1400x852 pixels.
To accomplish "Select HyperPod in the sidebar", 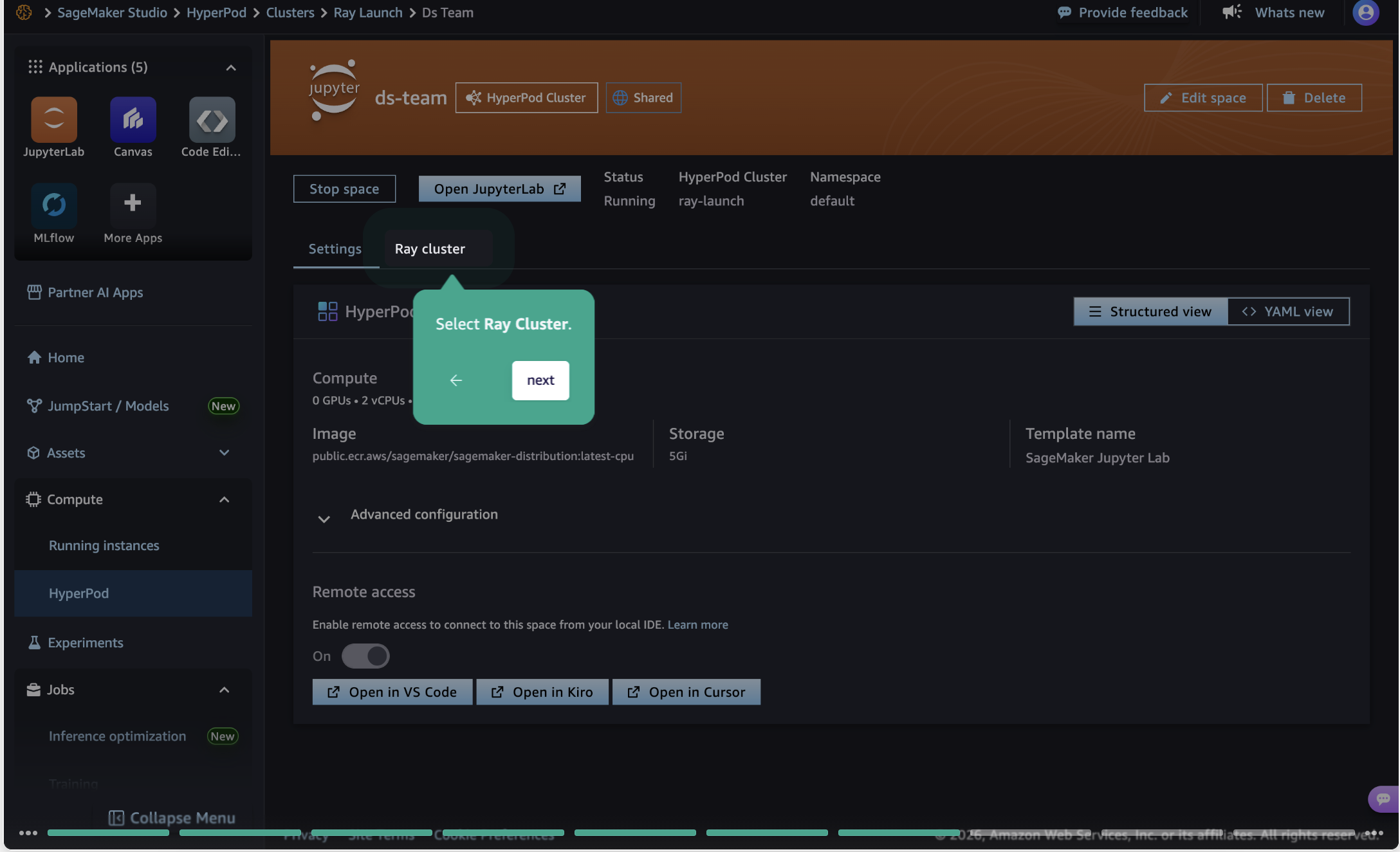I will tap(133, 593).
